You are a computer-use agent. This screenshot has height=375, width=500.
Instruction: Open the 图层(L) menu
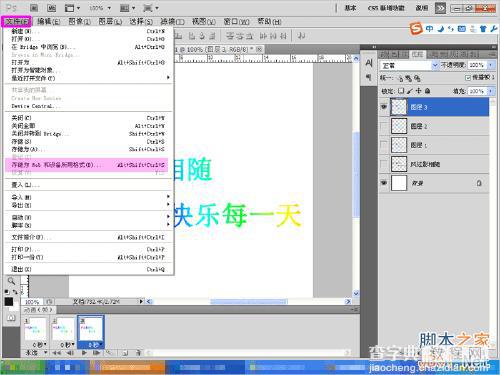pyautogui.click(x=110, y=22)
